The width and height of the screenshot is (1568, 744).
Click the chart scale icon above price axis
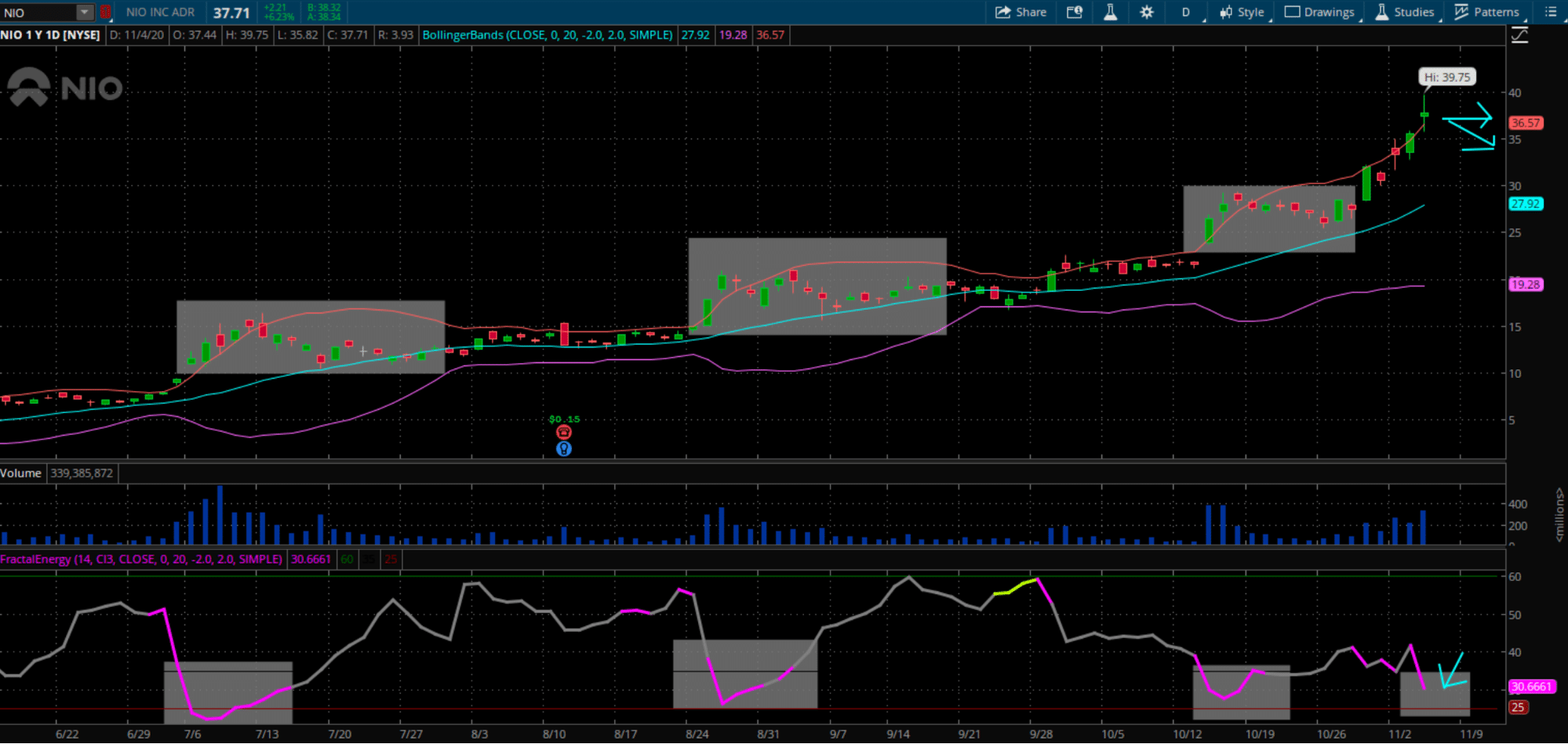point(1519,35)
